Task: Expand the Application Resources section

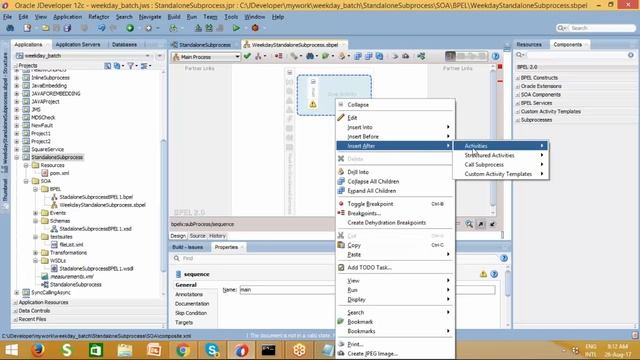Action: click(16, 302)
